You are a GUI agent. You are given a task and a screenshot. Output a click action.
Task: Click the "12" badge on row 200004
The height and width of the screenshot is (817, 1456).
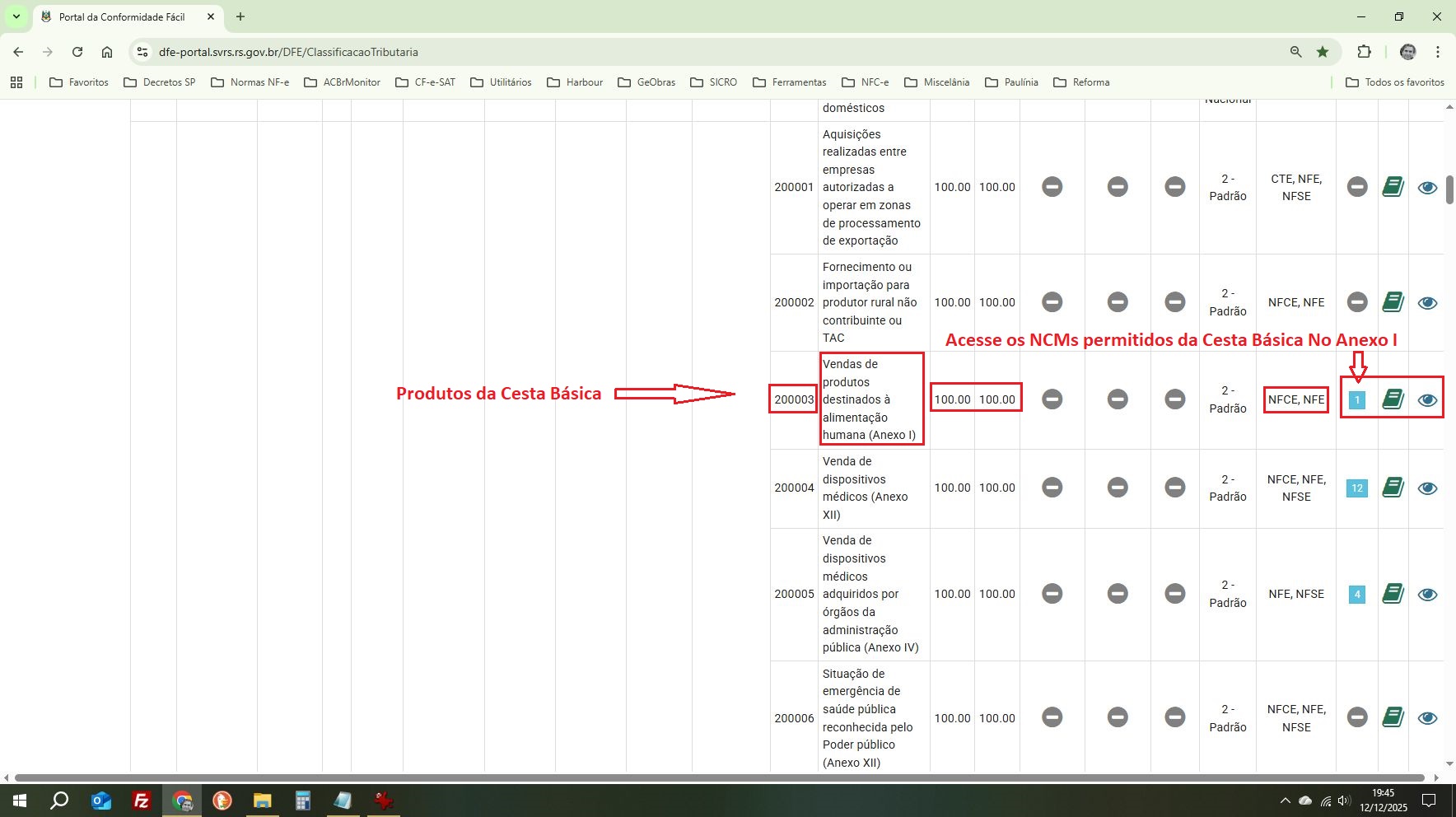[x=1356, y=488]
